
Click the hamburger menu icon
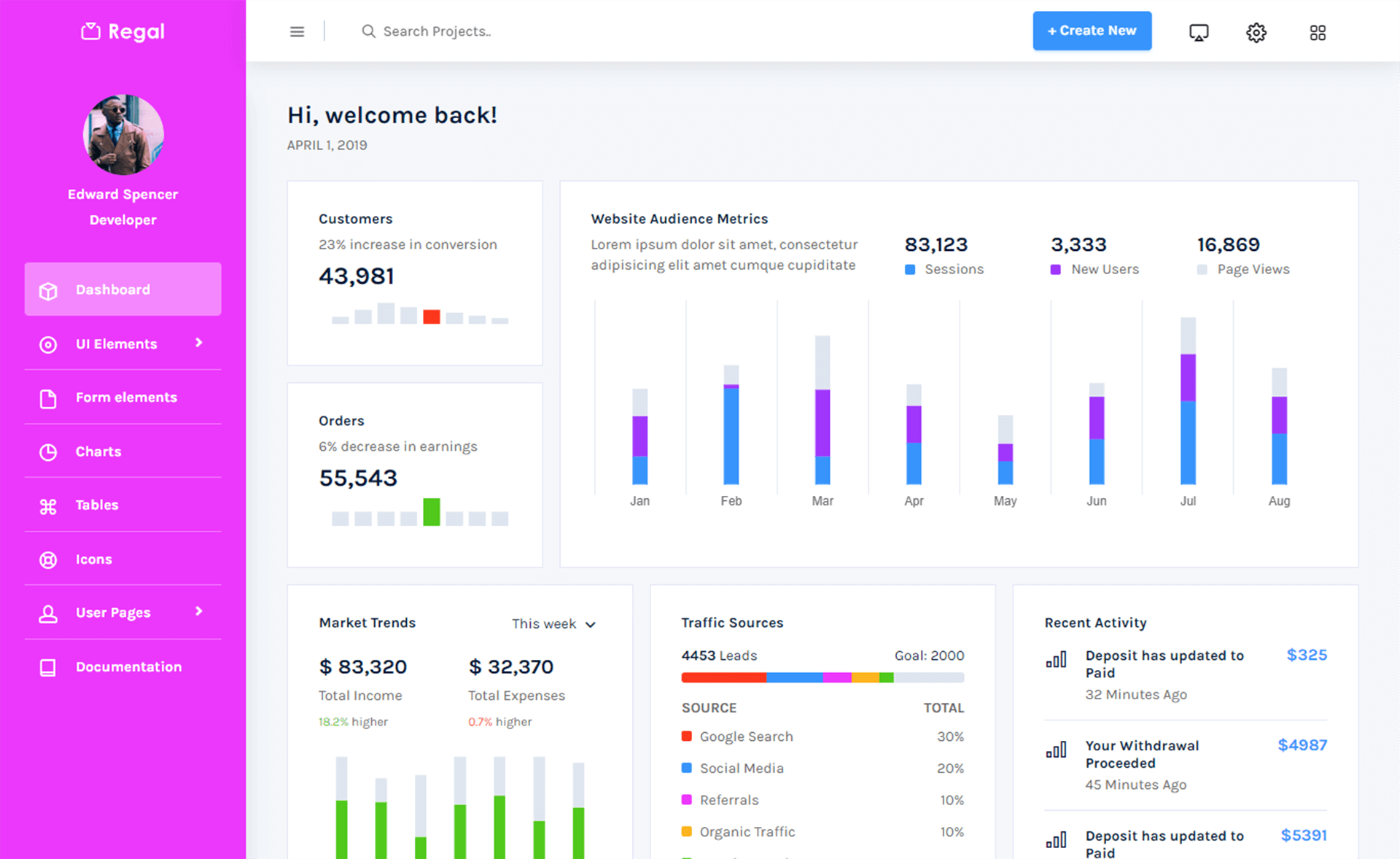coord(297,31)
